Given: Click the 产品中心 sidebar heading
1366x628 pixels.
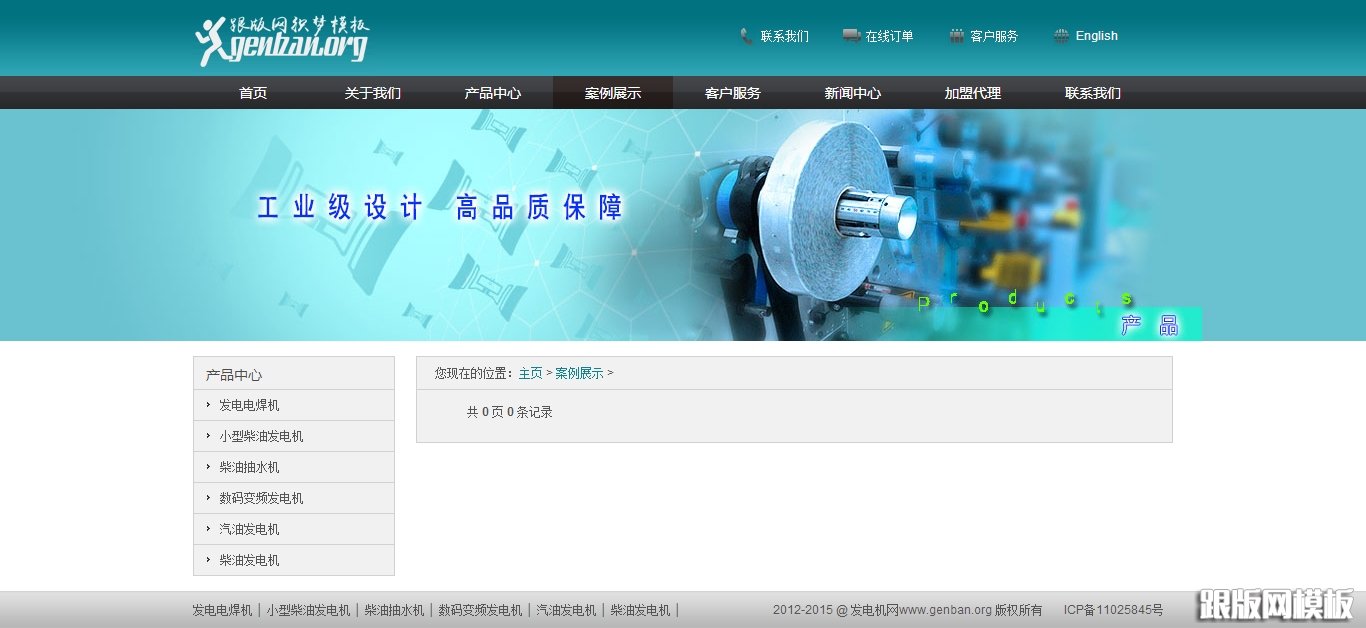Looking at the screenshot, I should tap(234, 375).
